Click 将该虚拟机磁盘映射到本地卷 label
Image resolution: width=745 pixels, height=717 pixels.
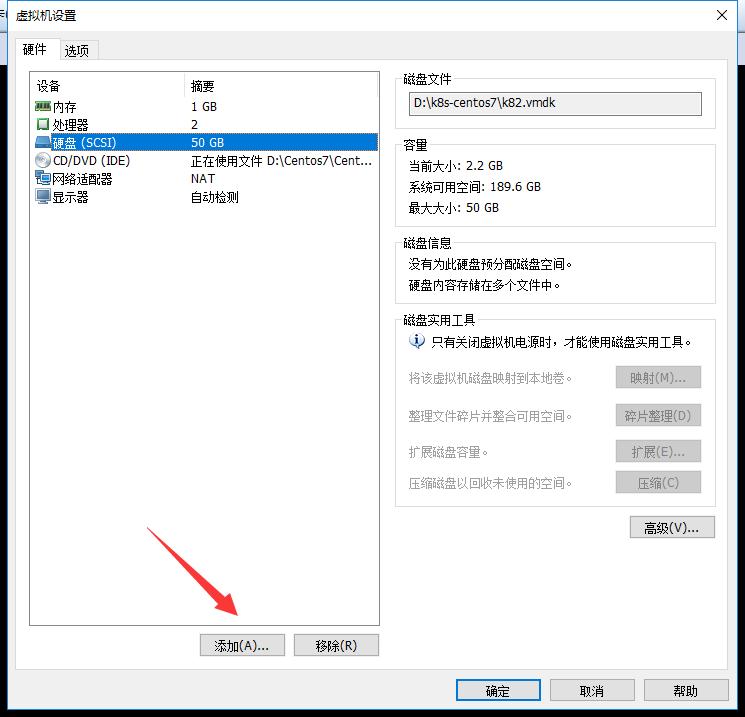(x=490, y=378)
